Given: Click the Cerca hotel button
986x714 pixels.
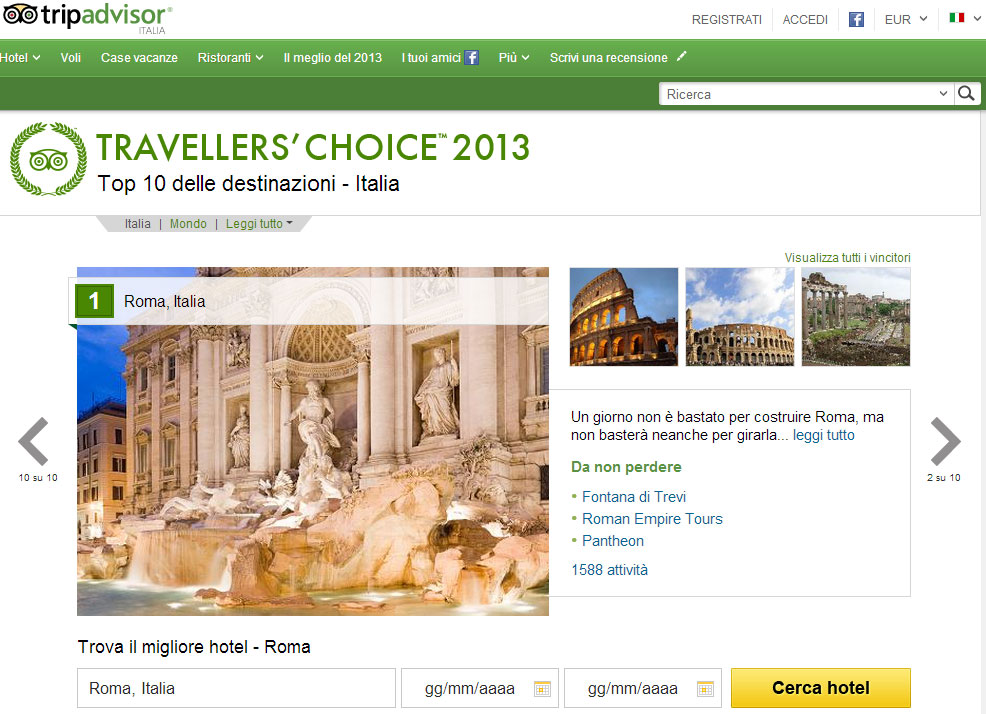Looking at the screenshot, I should pos(821,688).
